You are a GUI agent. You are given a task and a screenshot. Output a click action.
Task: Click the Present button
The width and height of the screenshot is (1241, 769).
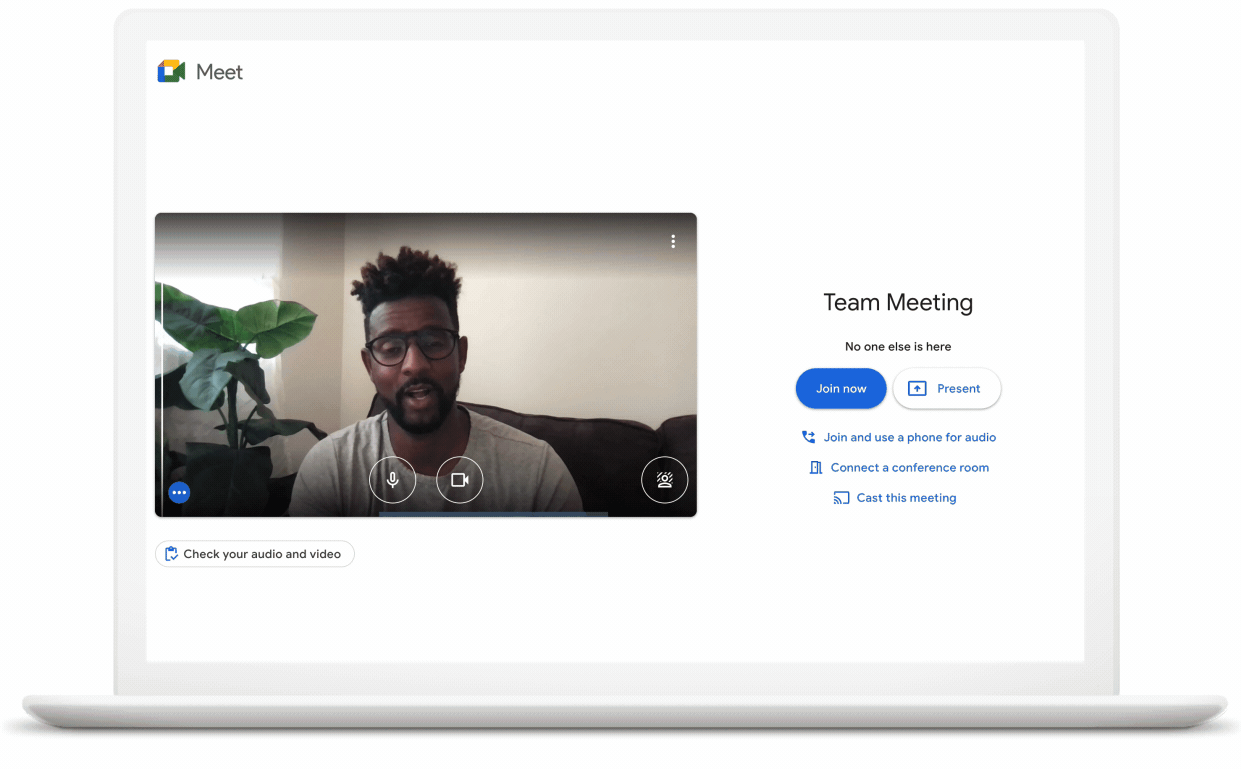(947, 388)
